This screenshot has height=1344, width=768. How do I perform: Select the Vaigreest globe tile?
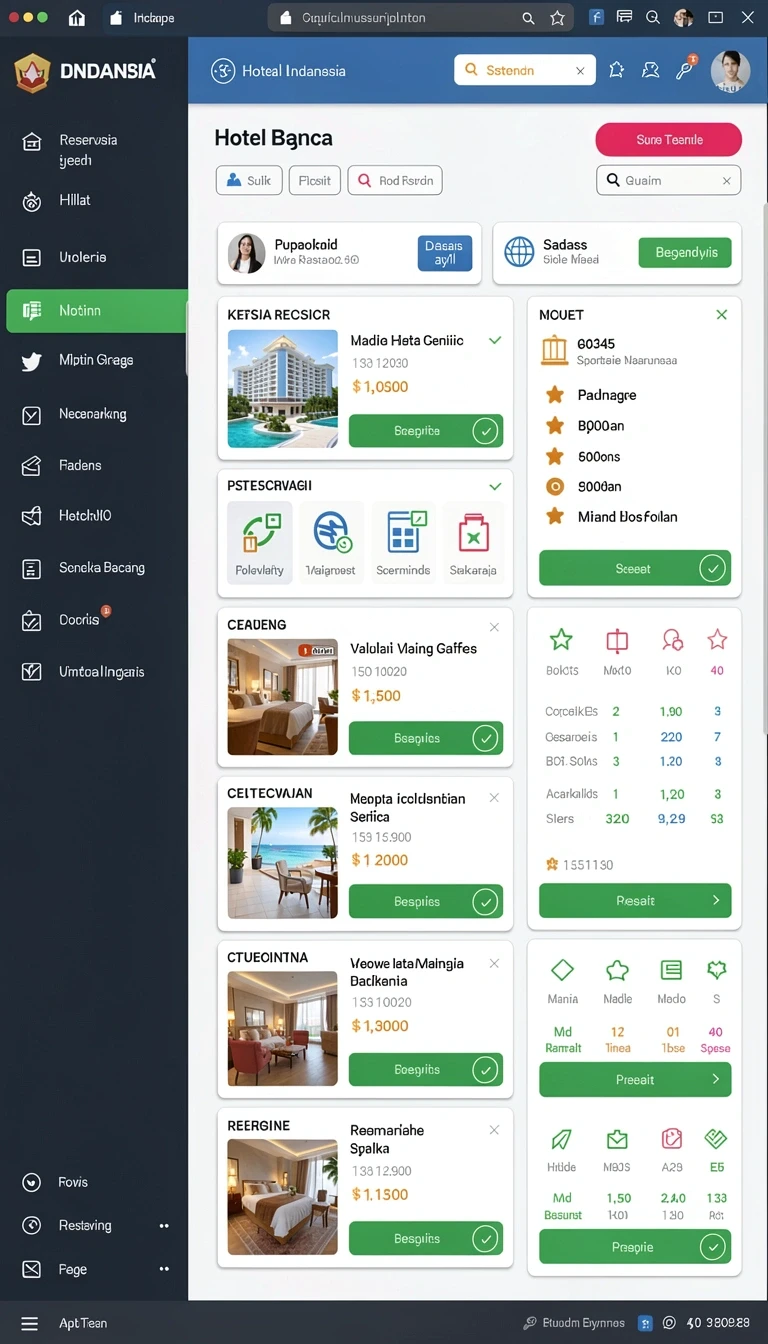[331, 542]
